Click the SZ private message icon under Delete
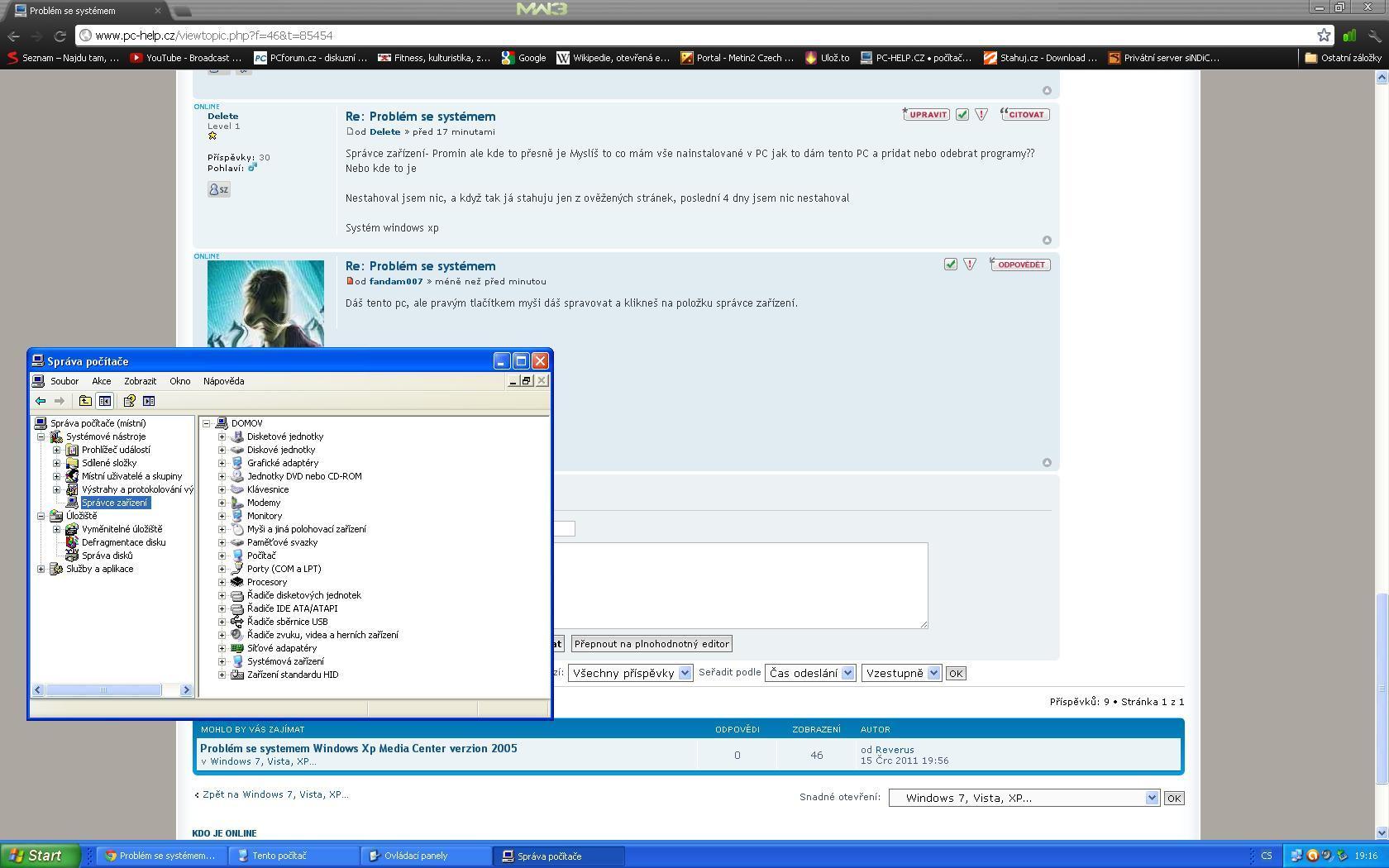Image resolution: width=1389 pixels, height=868 pixels. (x=218, y=189)
